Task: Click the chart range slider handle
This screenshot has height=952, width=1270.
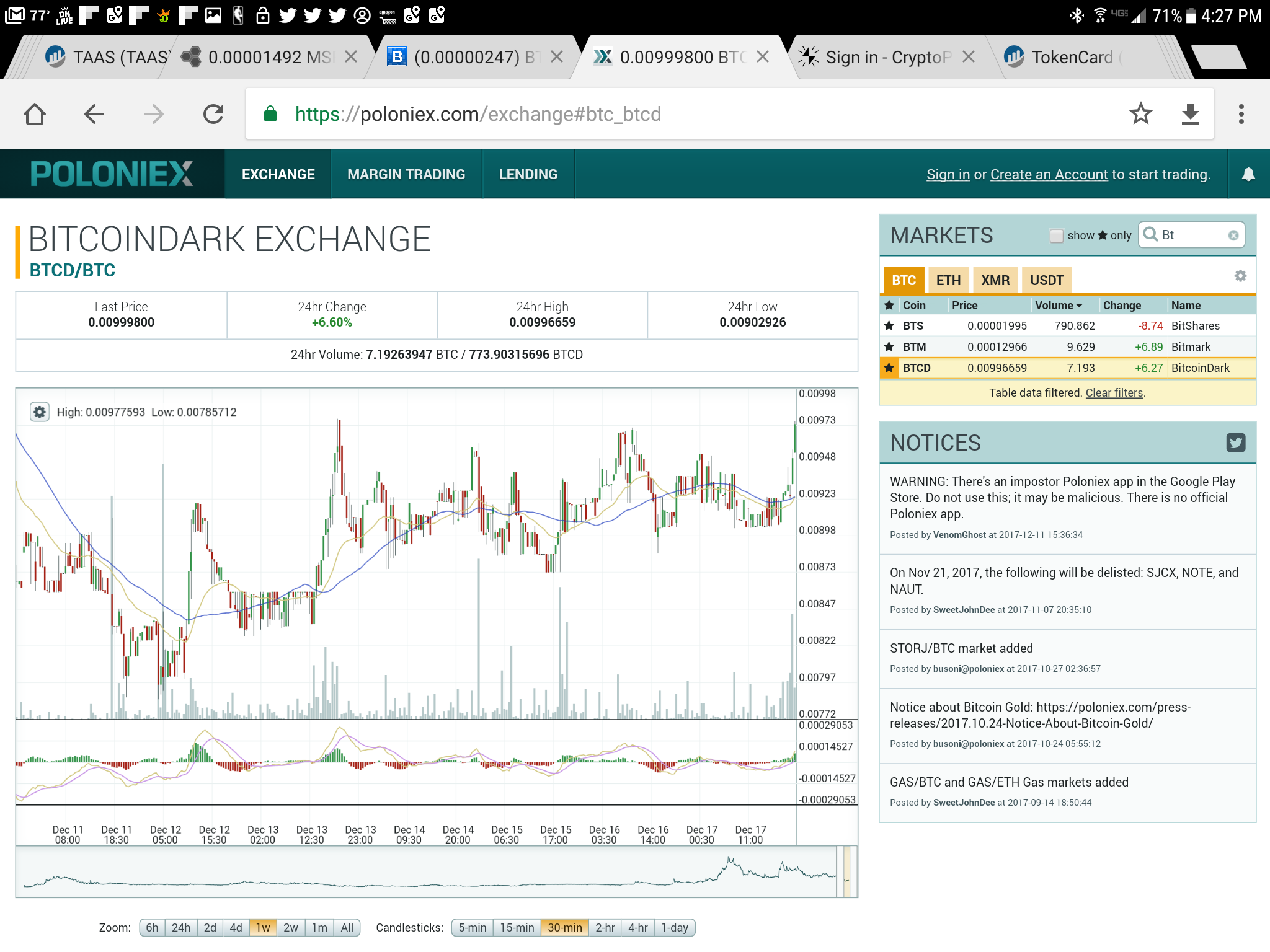Action: click(x=846, y=872)
